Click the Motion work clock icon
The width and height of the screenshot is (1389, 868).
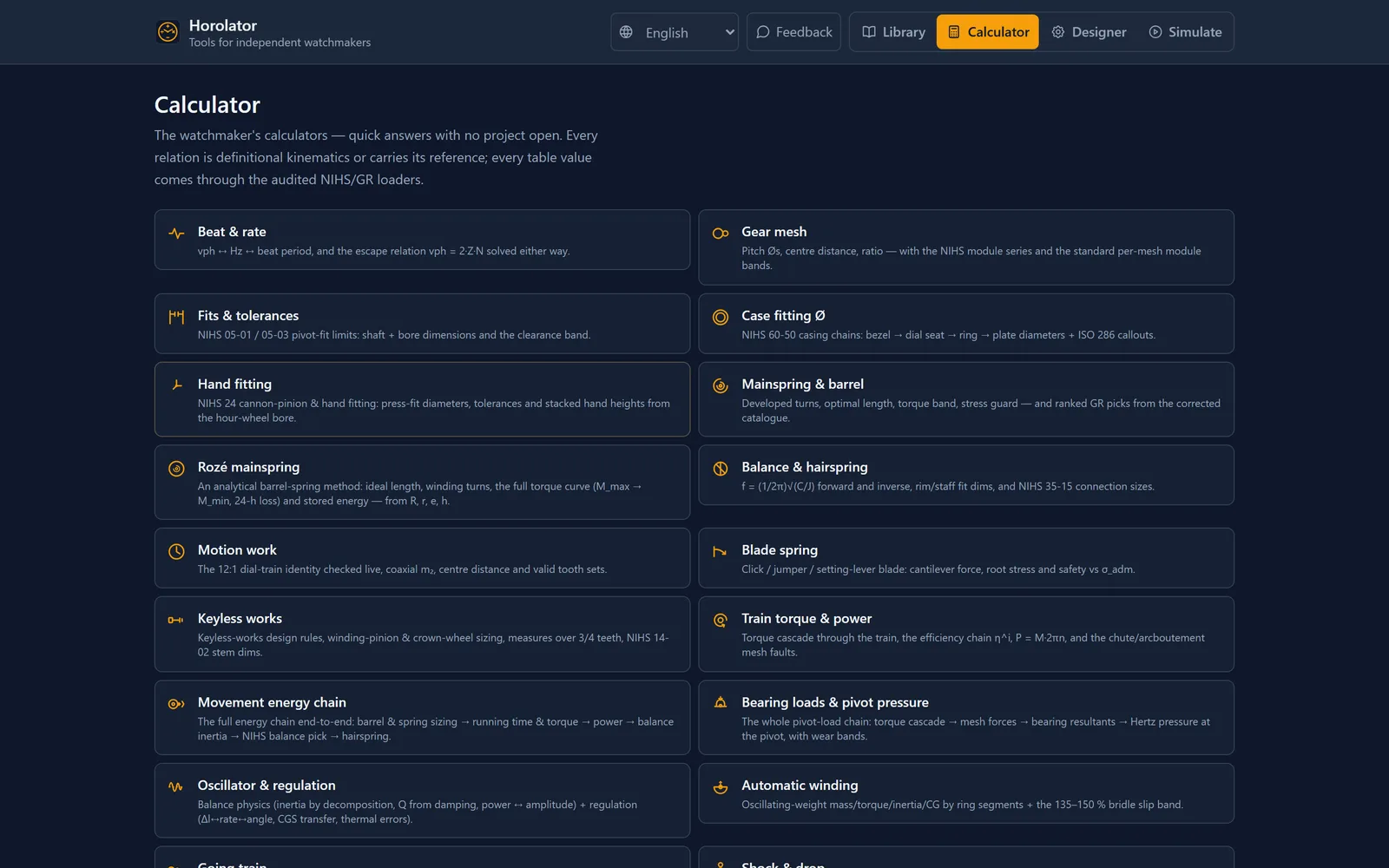click(176, 551)
